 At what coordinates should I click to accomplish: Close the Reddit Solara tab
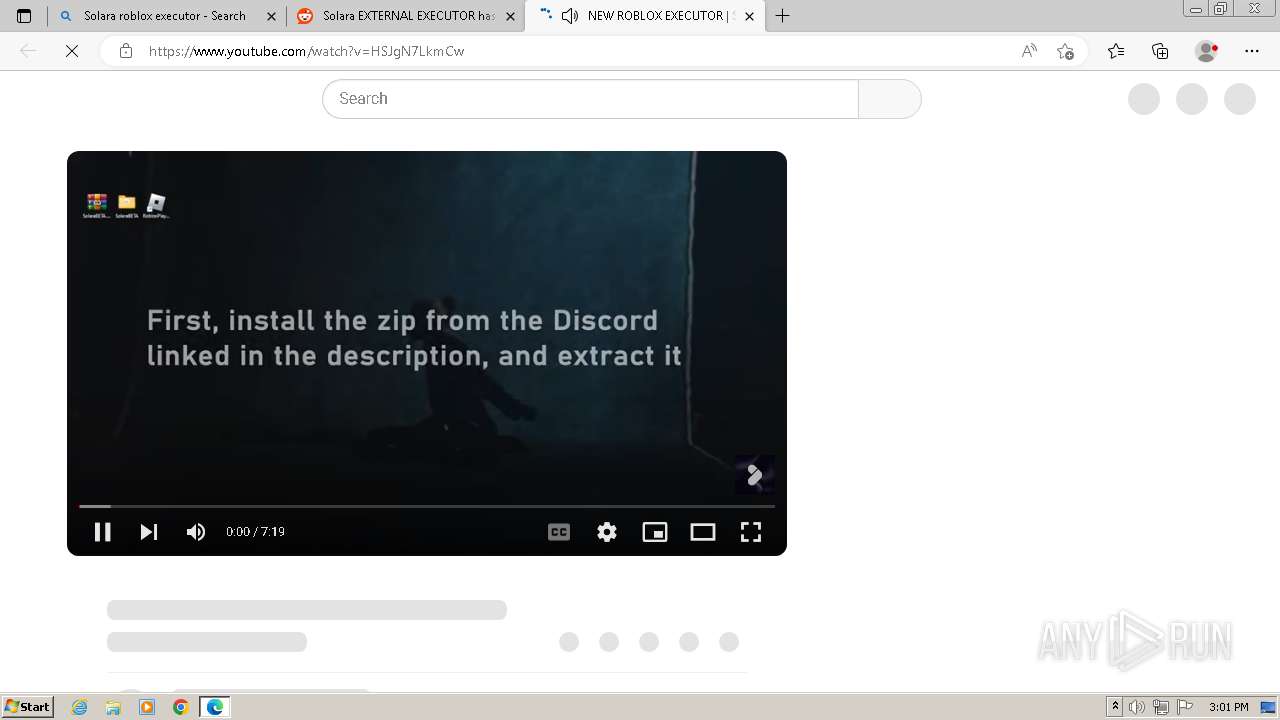click(510, 16)
